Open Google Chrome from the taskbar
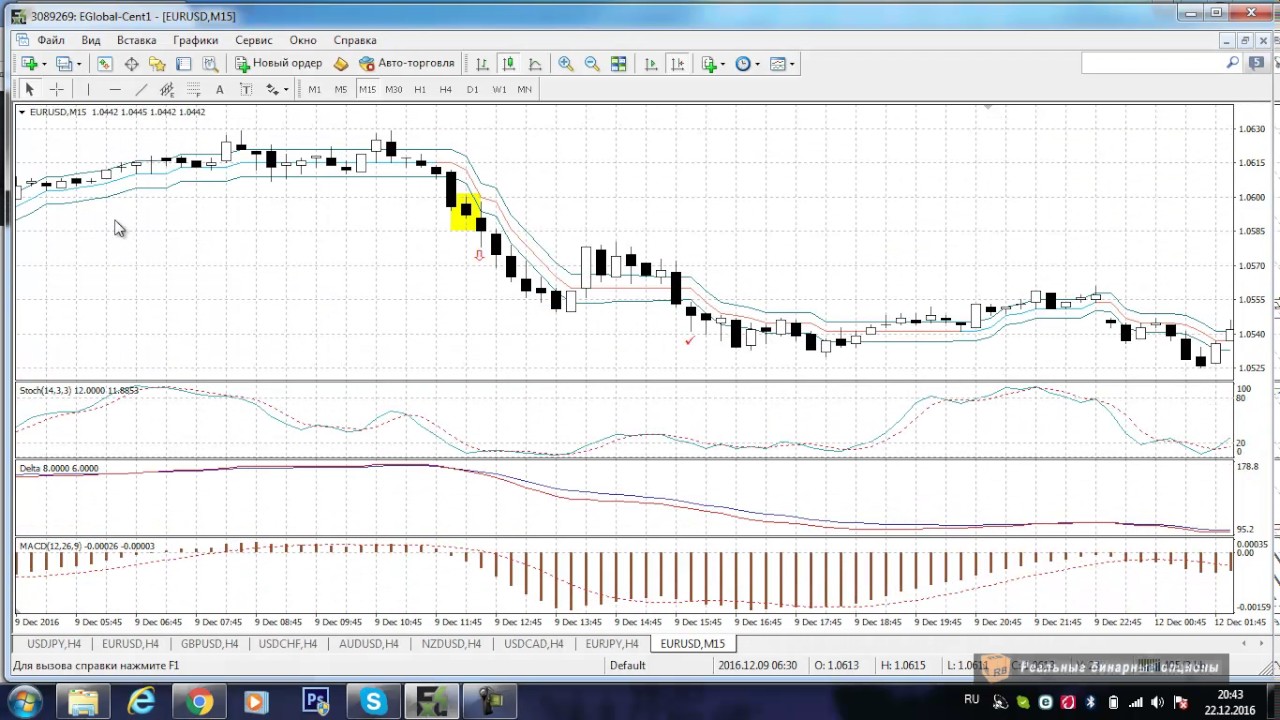Image resolution: width=1280 pixels, height=720 pixels. [x=199, y=702]
